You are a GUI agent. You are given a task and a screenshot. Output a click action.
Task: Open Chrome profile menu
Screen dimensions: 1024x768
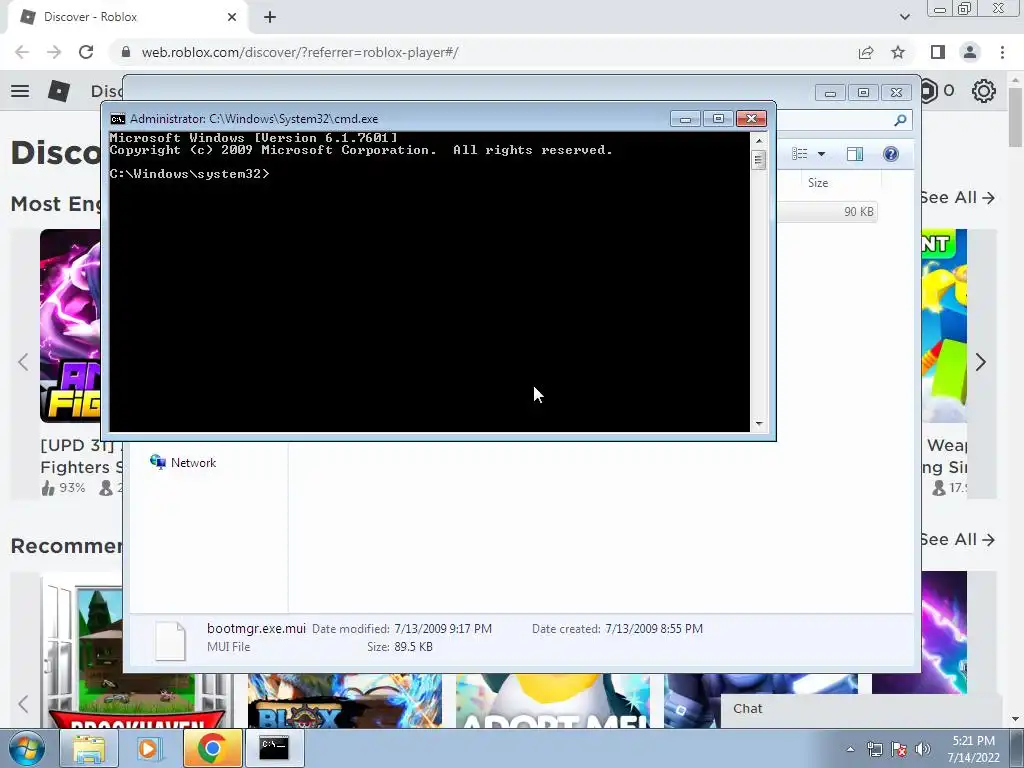[970, 52]
